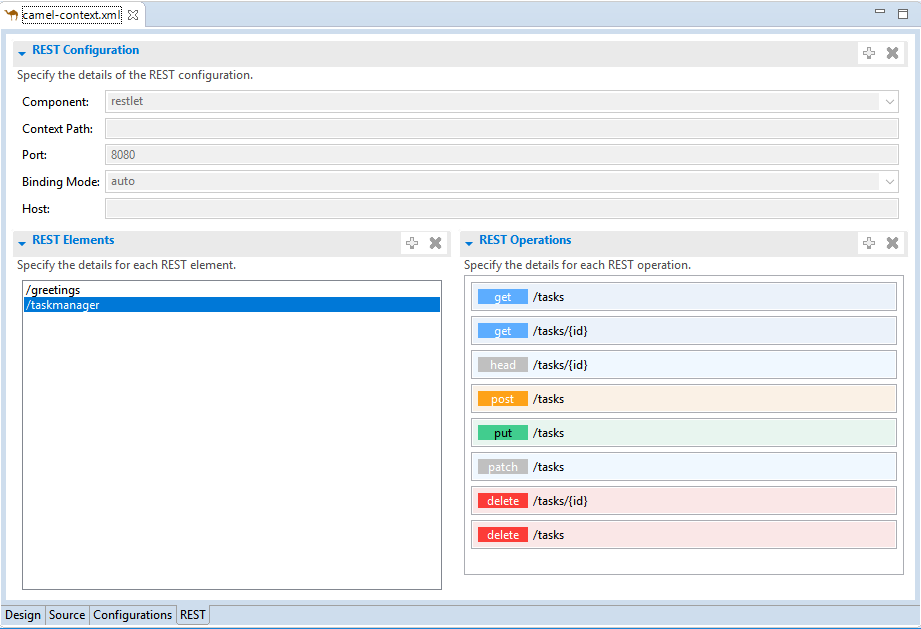Collapse the REST Configuration section
The width and height of the screenshot is (921, 629).
tap(22, 52)
